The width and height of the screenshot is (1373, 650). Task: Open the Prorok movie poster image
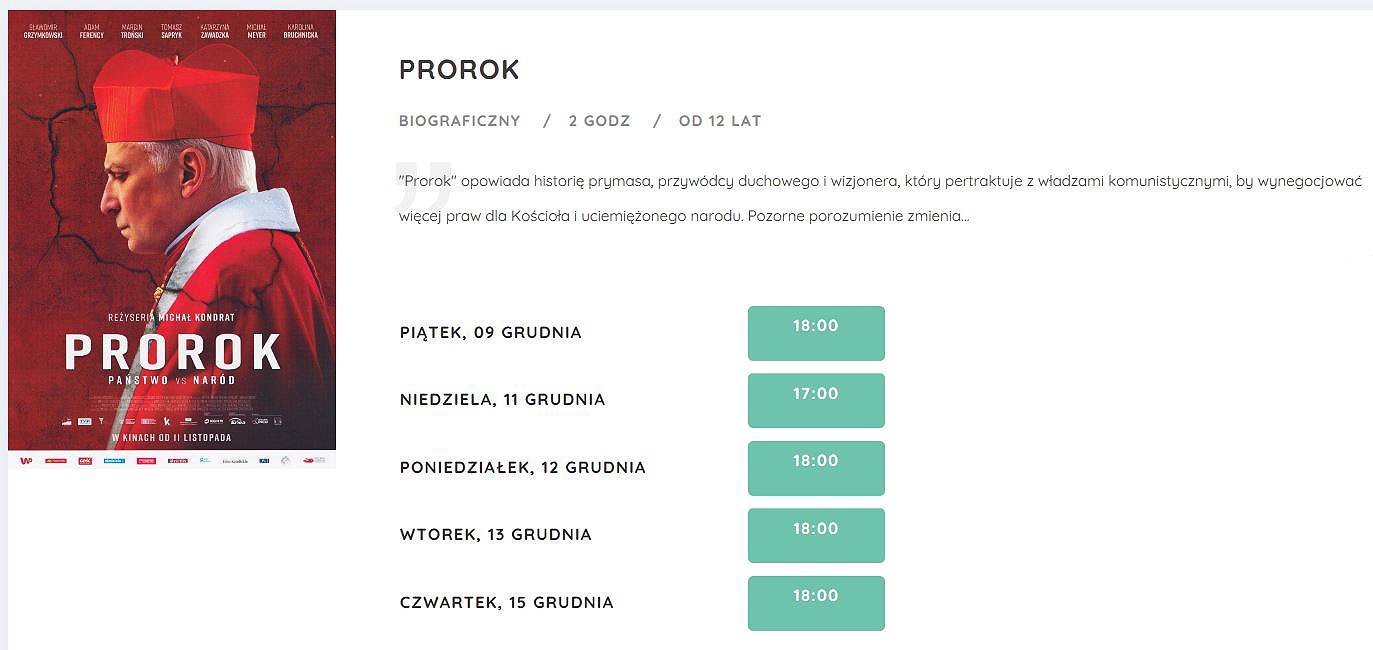[x=172, y=240]
